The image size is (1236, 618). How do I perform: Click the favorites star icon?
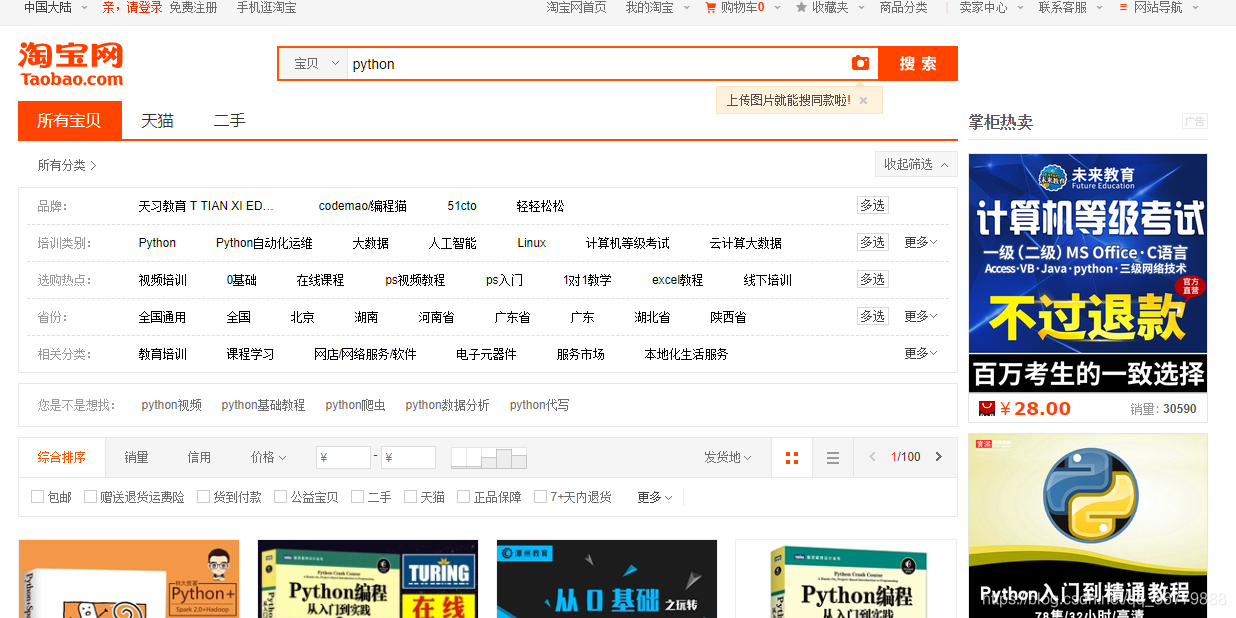(801, 7)
